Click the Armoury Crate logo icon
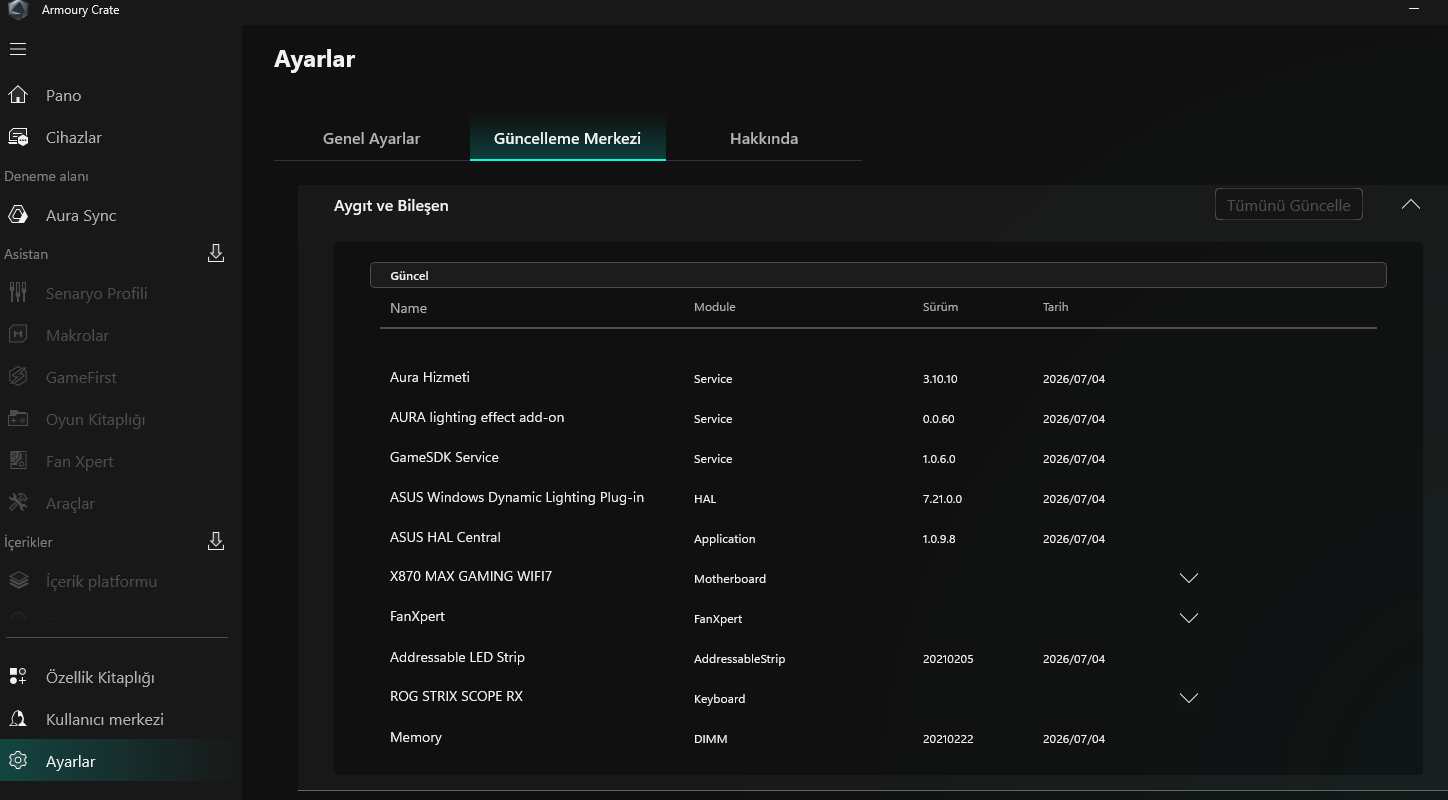Screen dimensions: 1448x800 18,10
